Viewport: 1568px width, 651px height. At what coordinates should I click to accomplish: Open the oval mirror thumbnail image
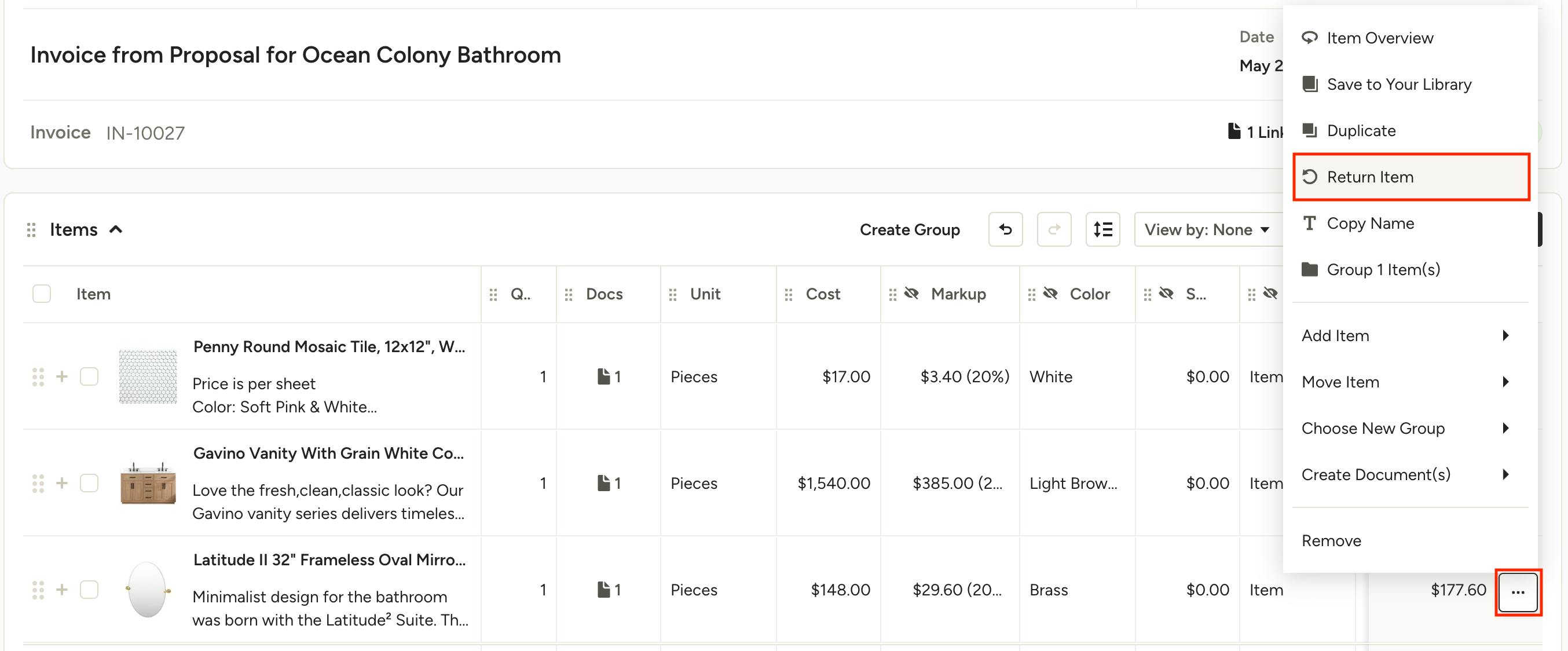[x=147, y=590]
